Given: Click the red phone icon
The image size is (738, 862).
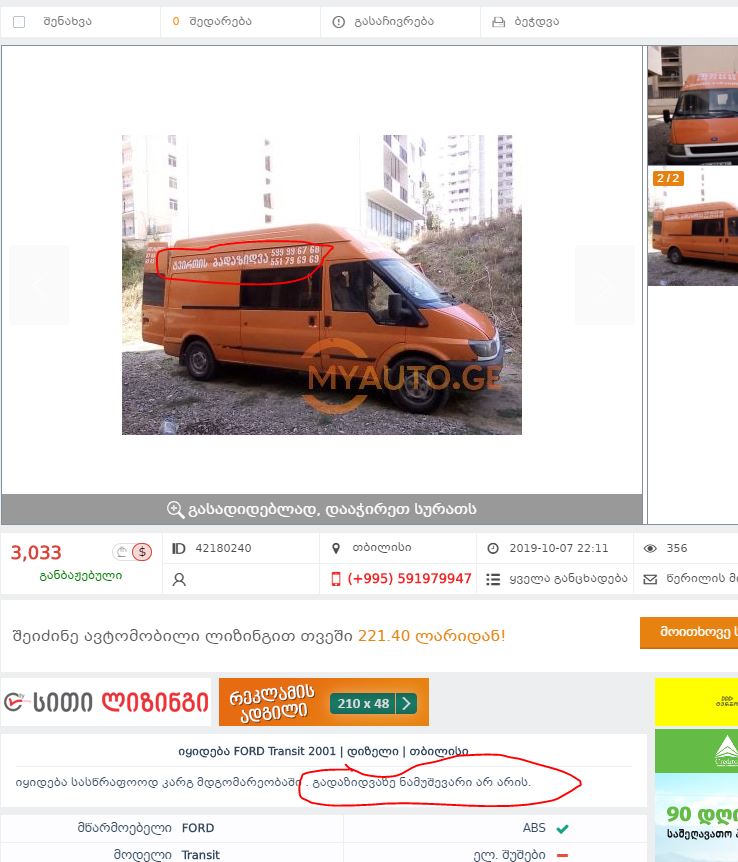Looking at the screenshot, I should [x=335, y=579].
